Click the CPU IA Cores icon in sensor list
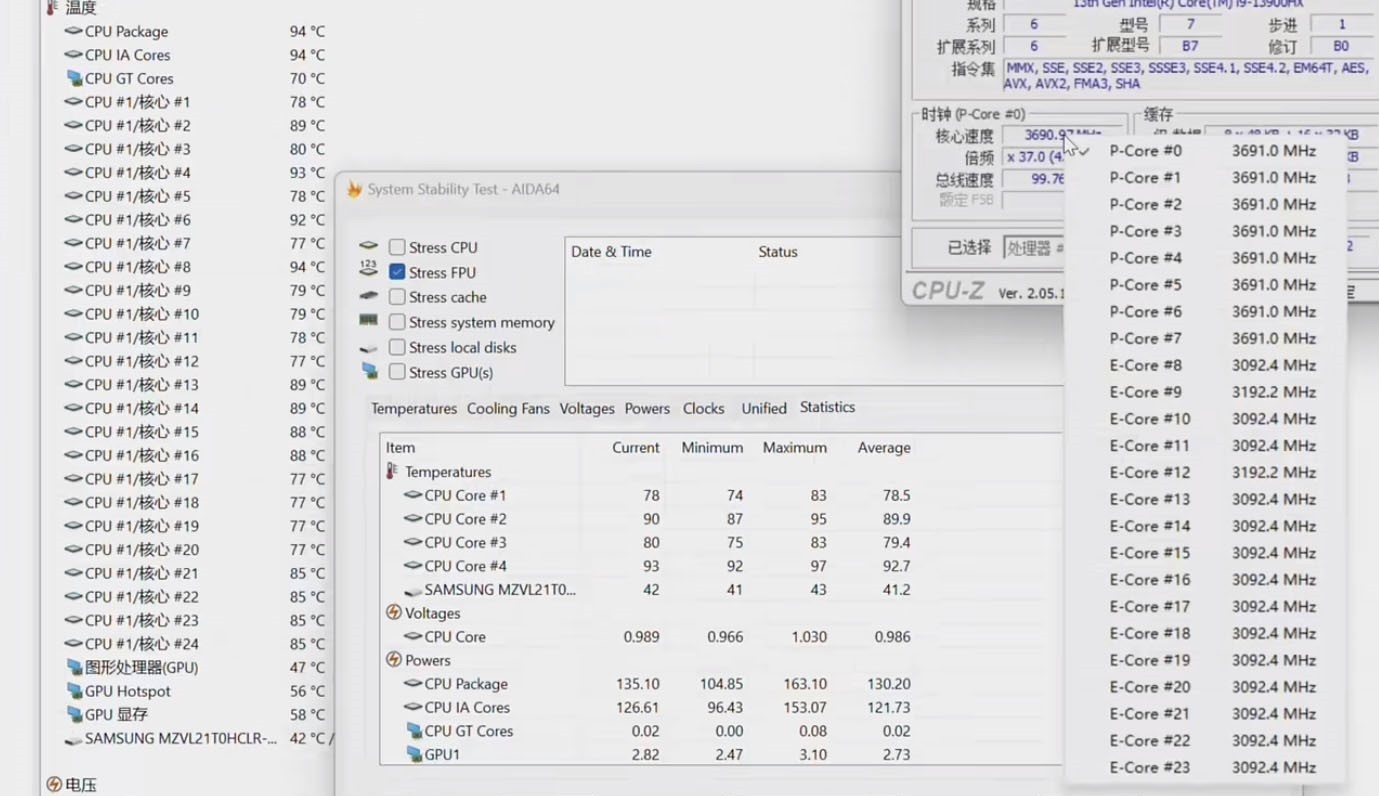Viewport: 1379px width, 796px height. (x=73, y=55)
